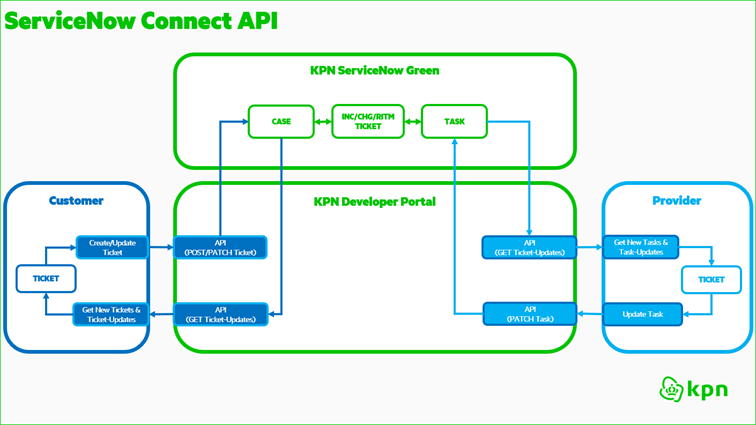The height and width of the screenshot is (425, 756).
Task: Select API (POST/PATCH Ticket) block
Action: click(220, 247)
